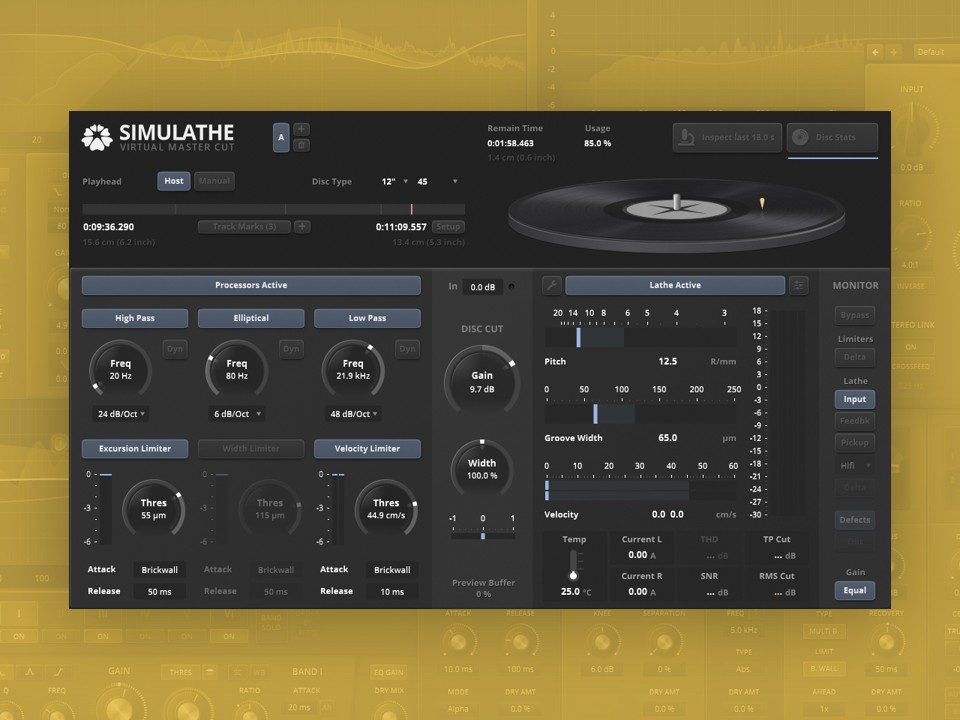
Task: Click the Elliptical Freq 80 Hz knob
Action: tap(237, 369)
